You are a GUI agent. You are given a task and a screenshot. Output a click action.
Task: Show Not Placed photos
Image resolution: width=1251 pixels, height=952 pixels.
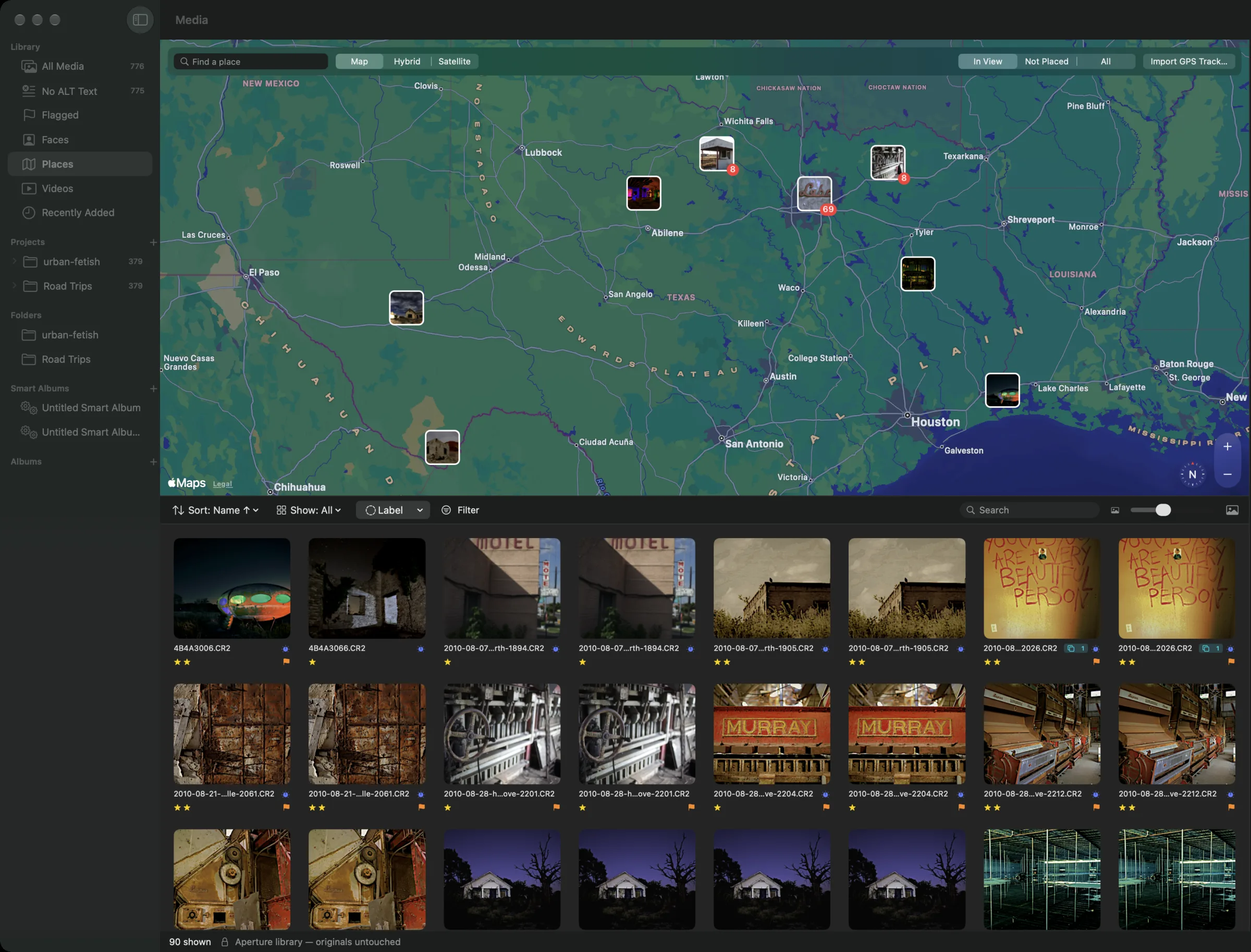1047,61
